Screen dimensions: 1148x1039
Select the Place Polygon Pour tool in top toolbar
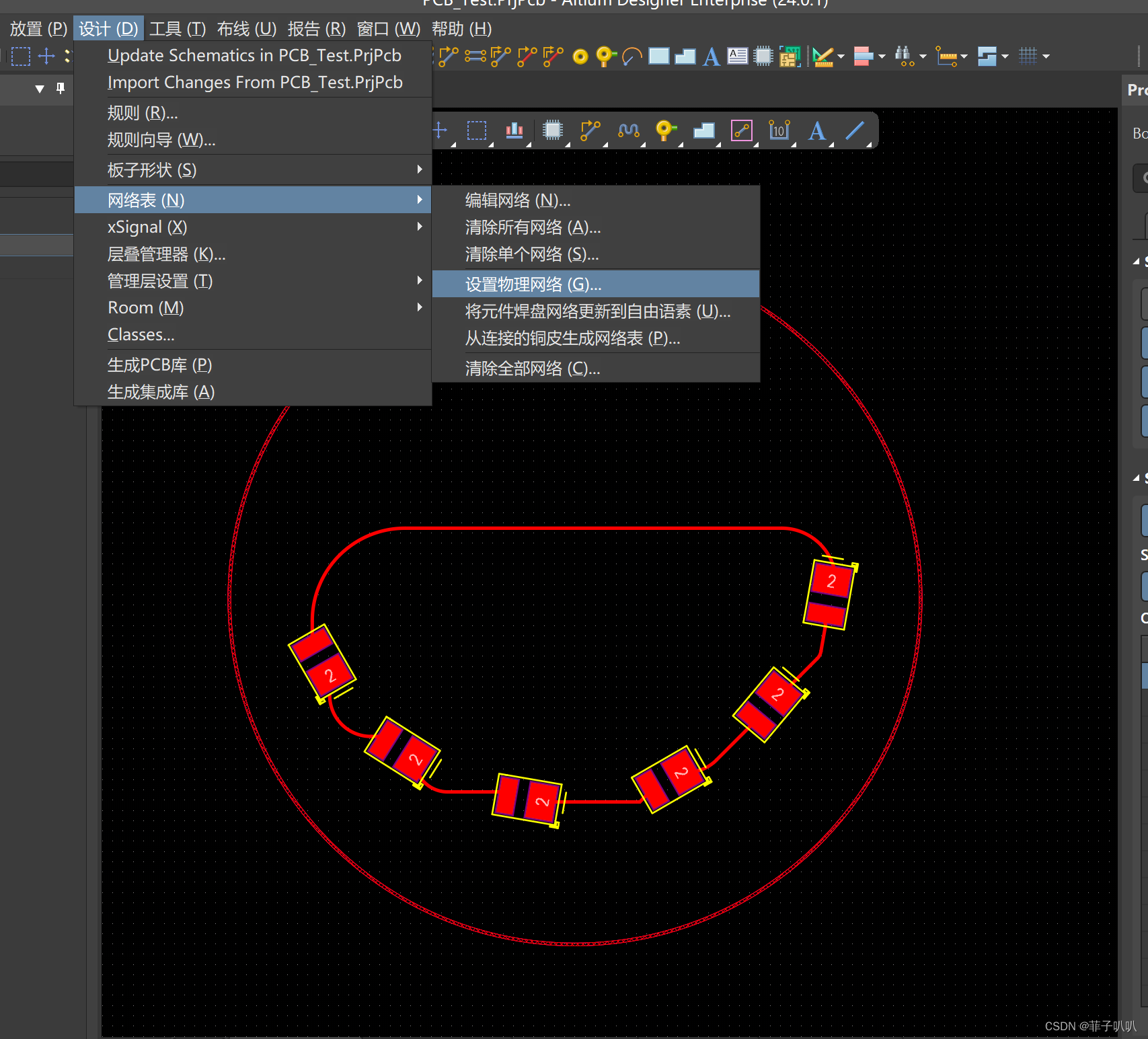685,56
